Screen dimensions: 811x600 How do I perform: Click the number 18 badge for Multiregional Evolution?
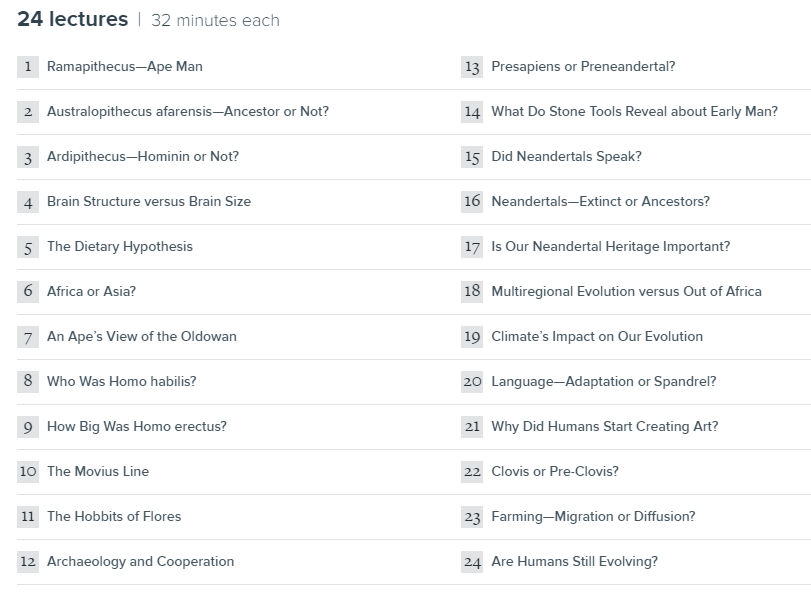[x=472, y=292]
